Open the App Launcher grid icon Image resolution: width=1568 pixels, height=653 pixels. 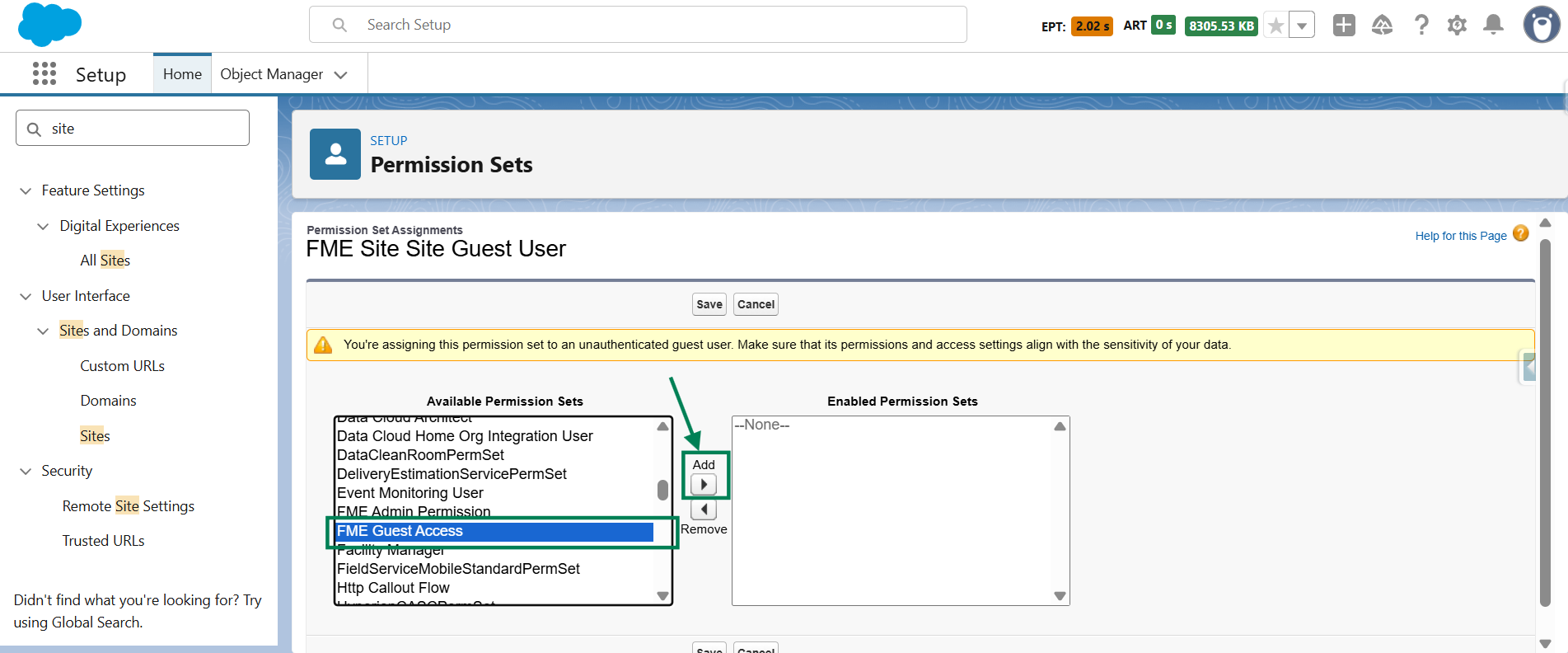click(44, 74)
